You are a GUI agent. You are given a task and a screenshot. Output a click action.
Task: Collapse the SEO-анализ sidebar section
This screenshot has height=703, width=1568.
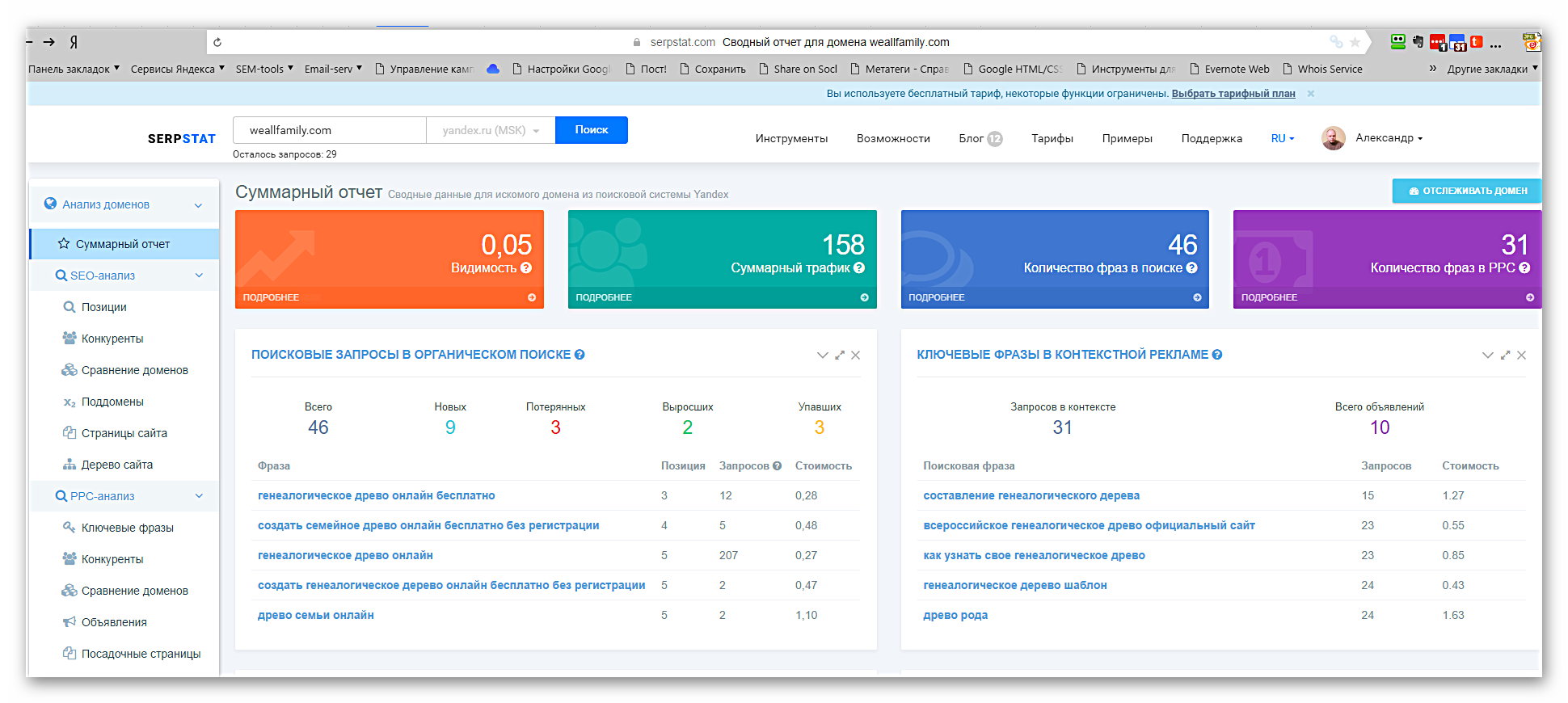click(199, 276)
